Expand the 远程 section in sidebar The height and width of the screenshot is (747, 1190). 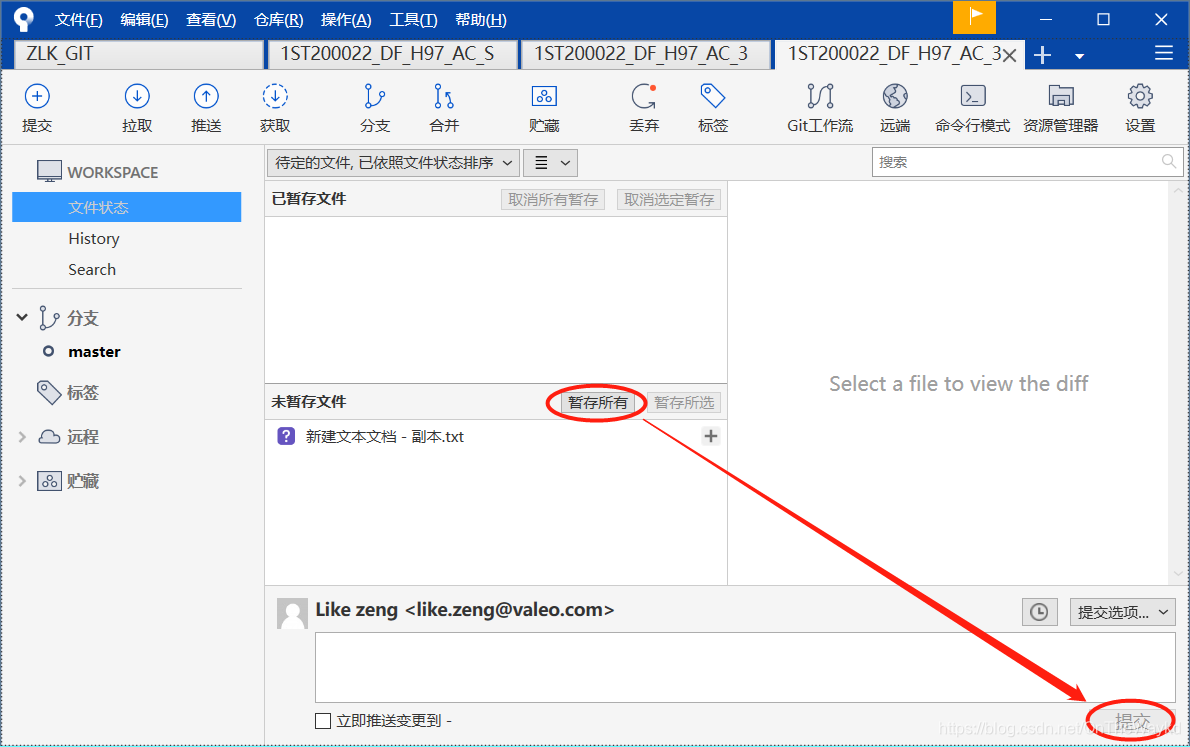22,437
